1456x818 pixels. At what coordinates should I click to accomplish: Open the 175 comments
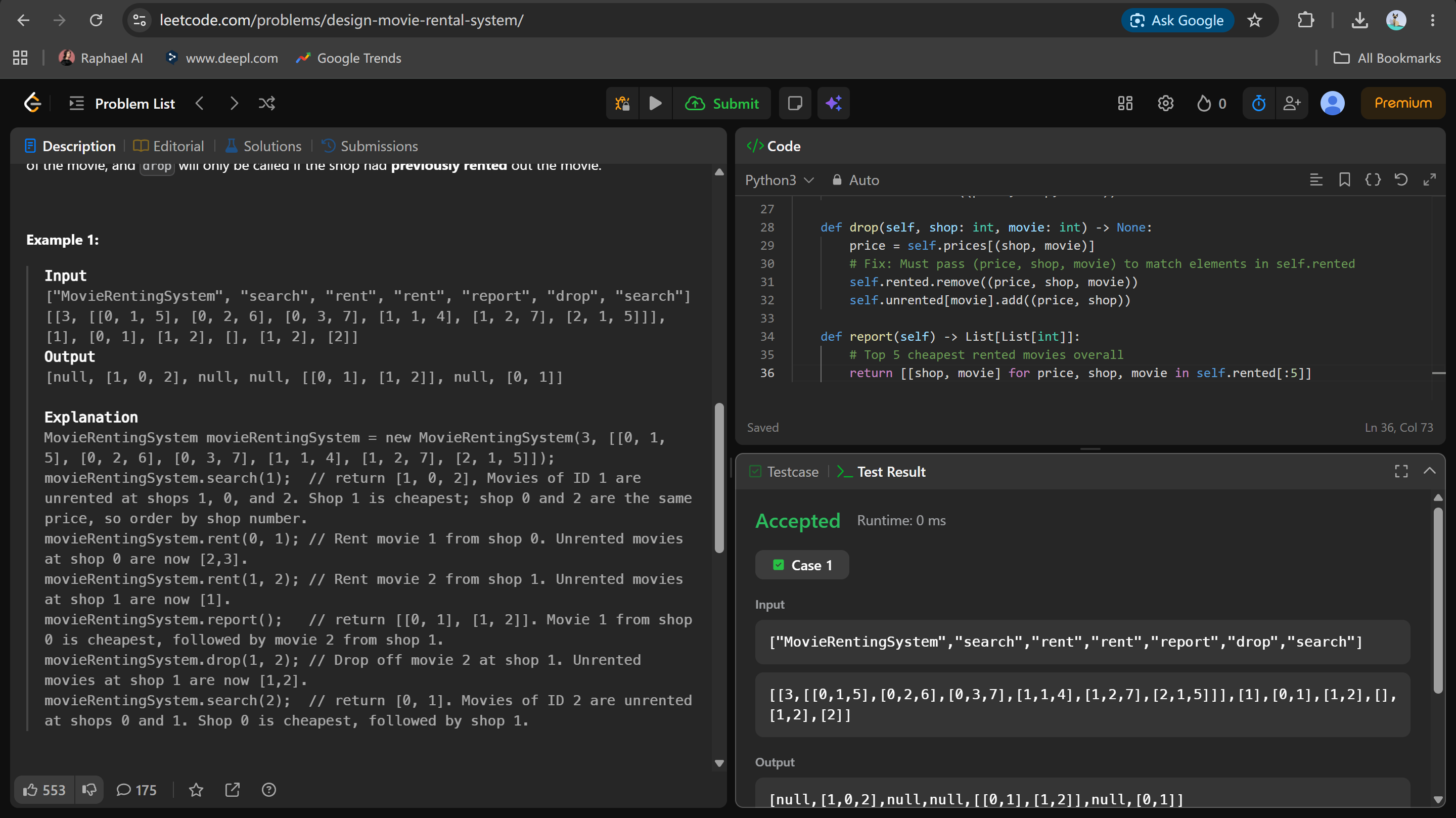(136, 790)
